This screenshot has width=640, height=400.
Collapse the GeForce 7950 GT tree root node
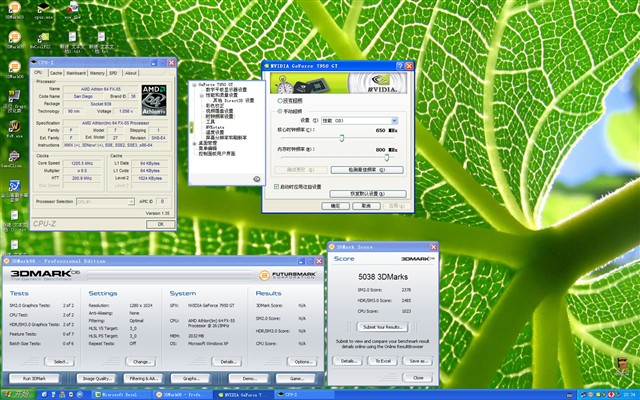point(194,84)
